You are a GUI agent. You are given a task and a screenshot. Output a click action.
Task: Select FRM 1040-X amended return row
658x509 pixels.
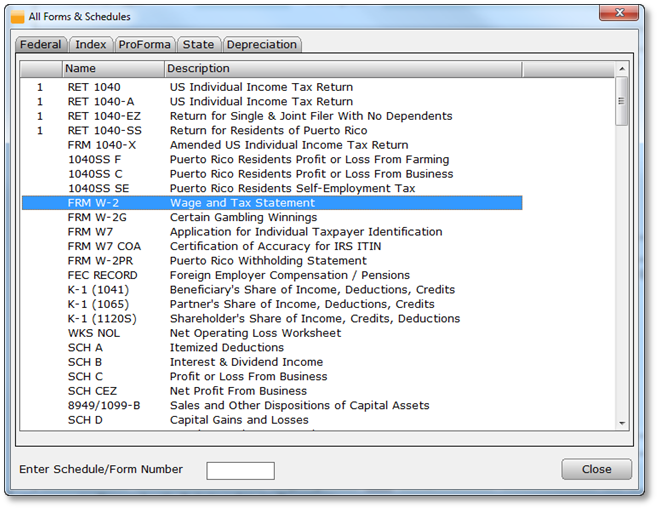tap(270, 145)
